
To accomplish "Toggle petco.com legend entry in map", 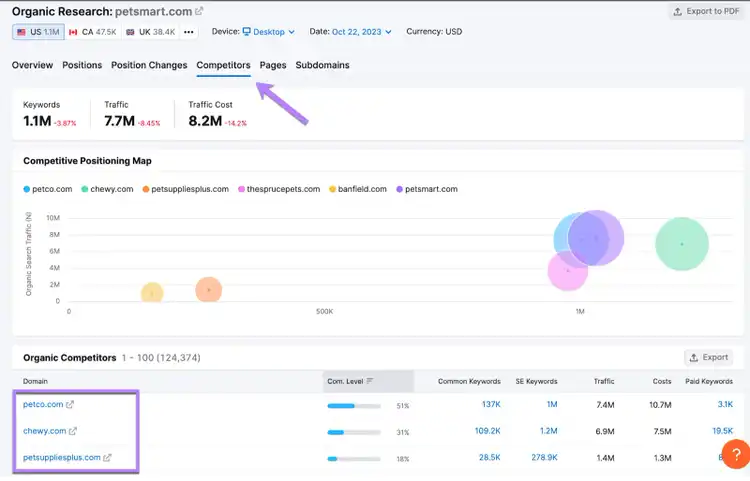I will 47,189.
